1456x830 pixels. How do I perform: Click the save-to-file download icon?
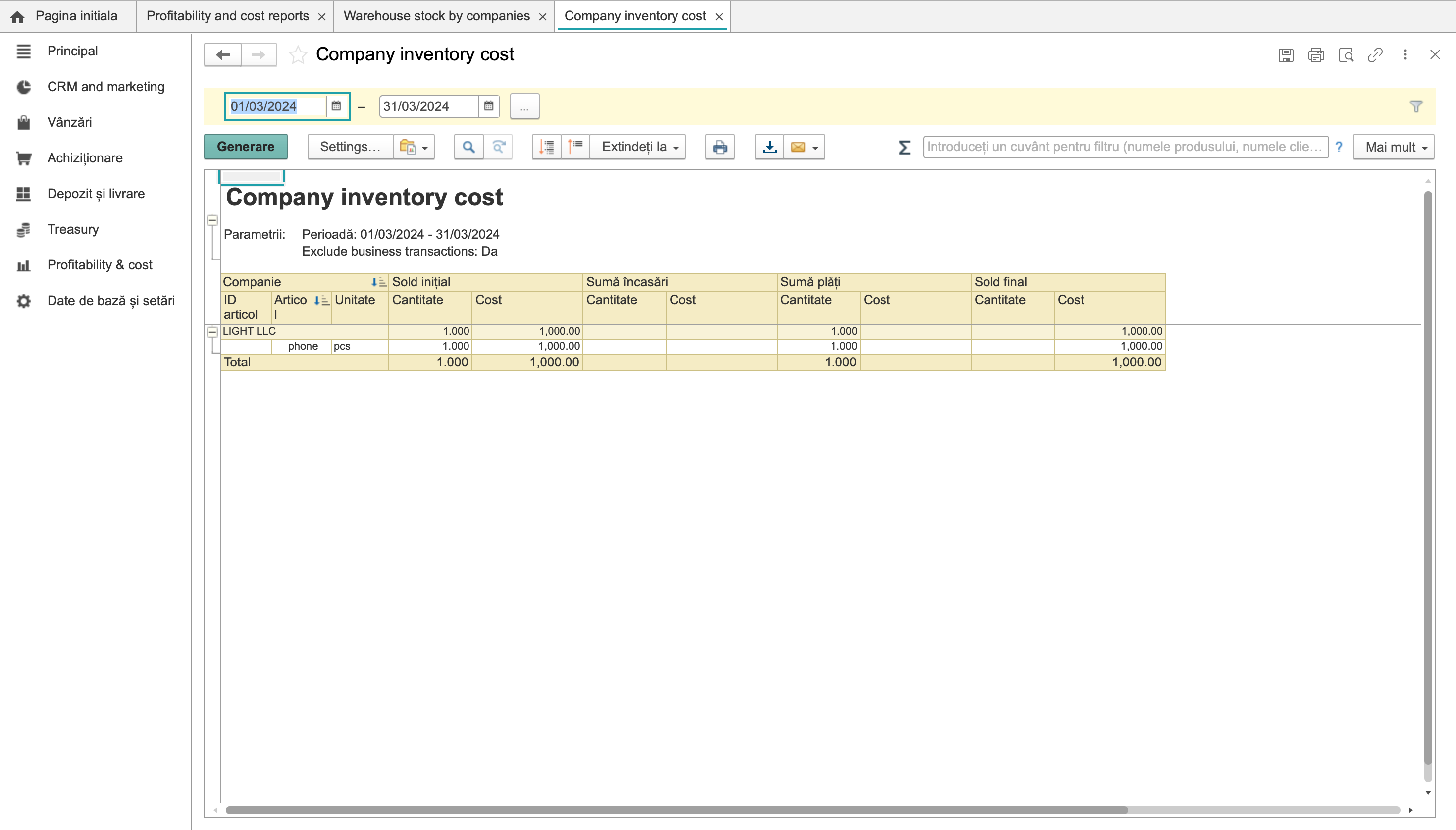769,147
